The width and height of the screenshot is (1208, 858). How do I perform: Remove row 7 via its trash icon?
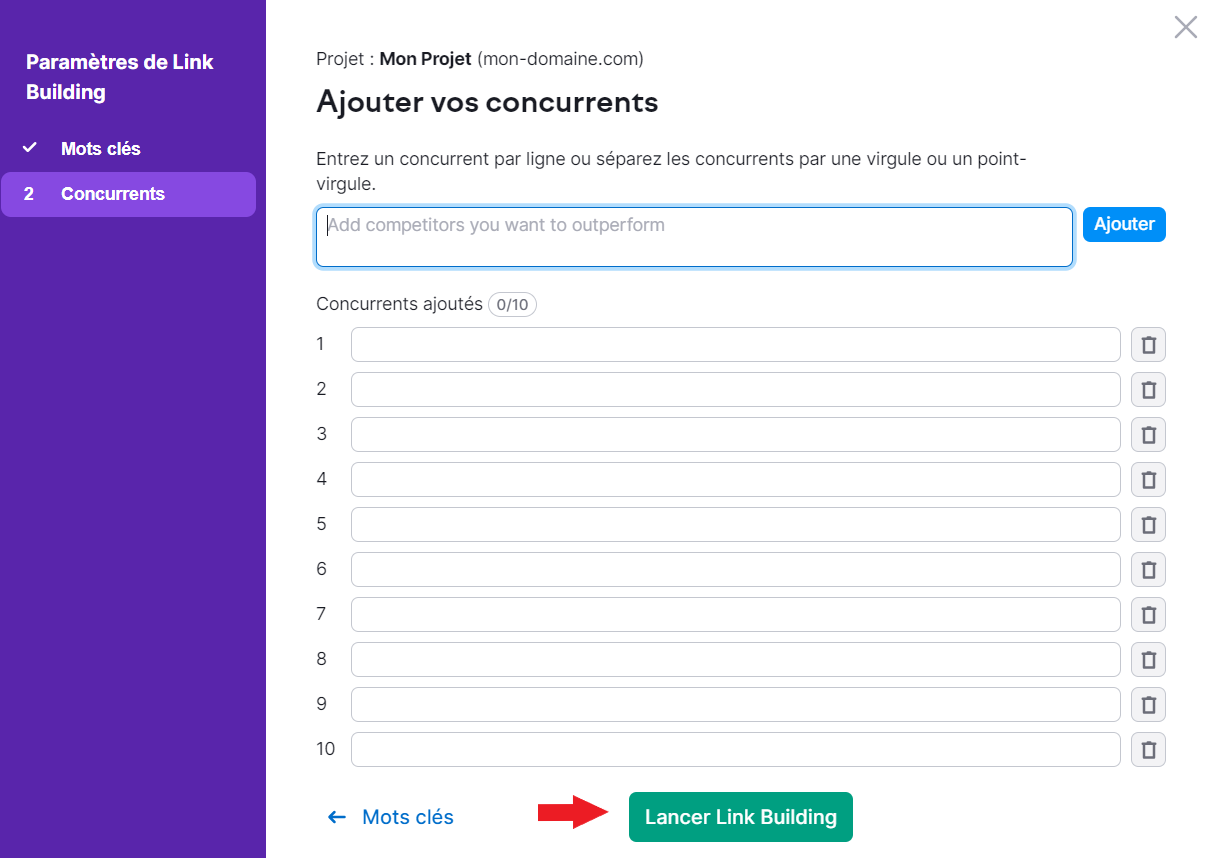click(x=1148, y=614)
